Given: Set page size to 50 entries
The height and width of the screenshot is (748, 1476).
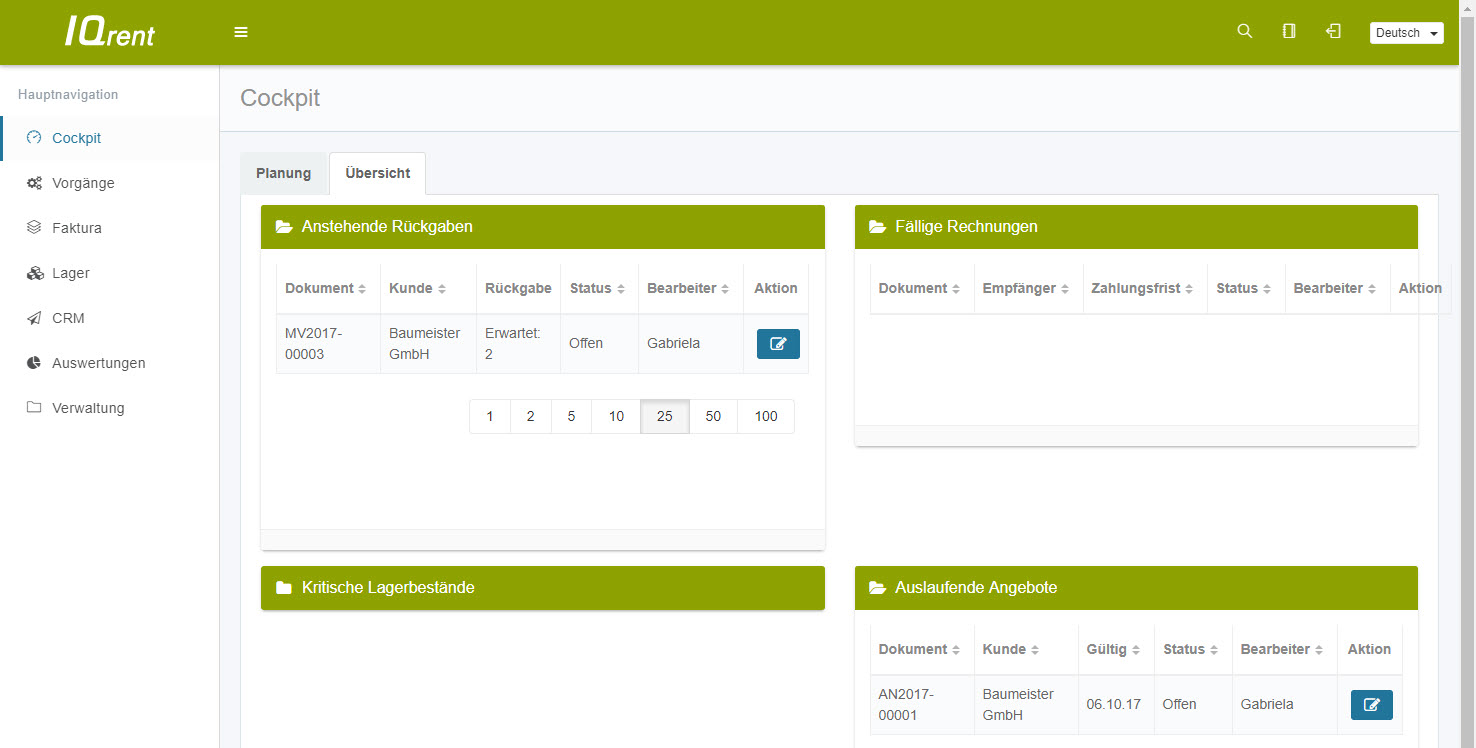Looking at the screenshot, I should 713,417.
